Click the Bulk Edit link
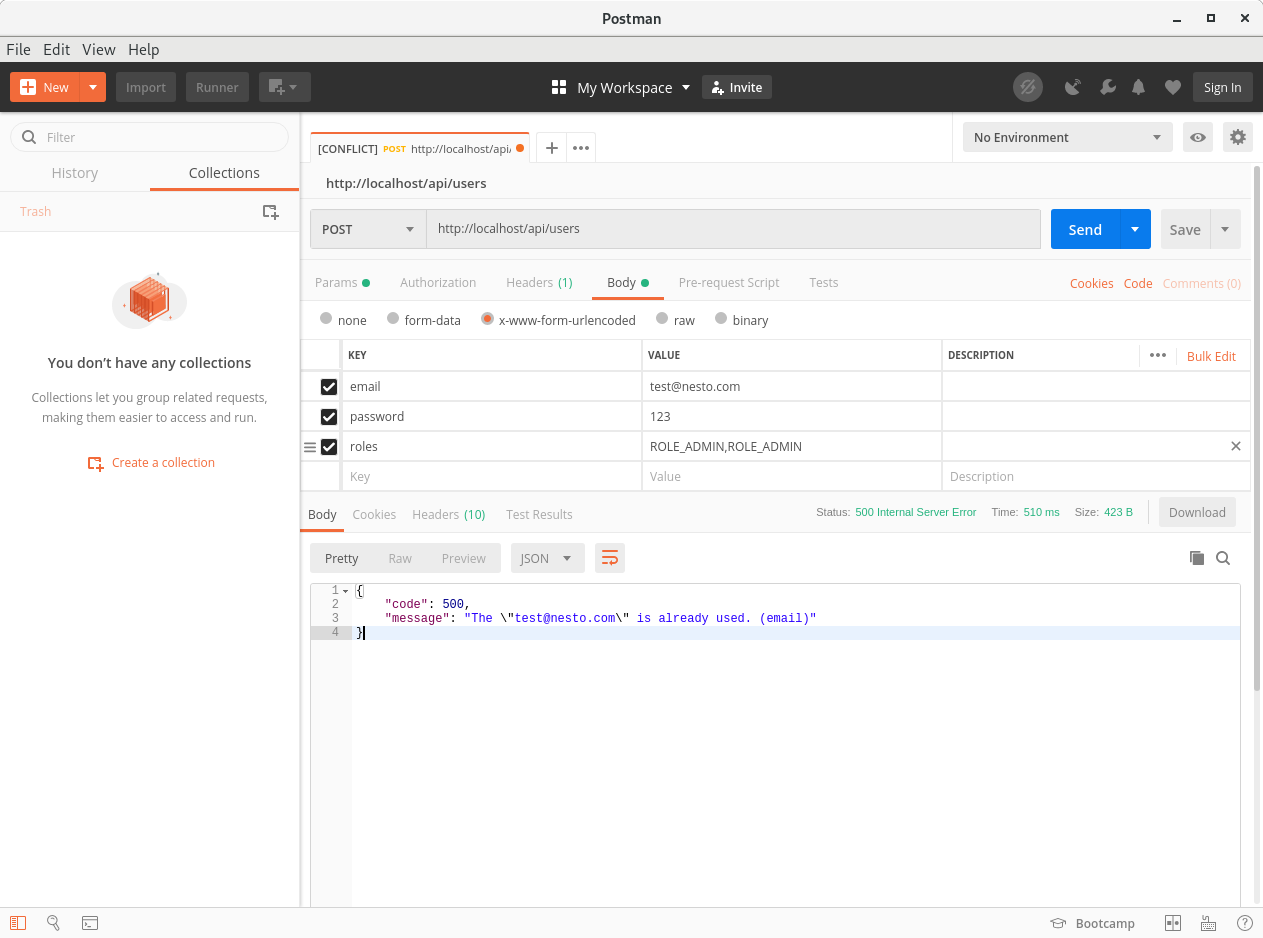This screenshot has width=1263, height=938. pyautogui.click(x=1211, y=356)
